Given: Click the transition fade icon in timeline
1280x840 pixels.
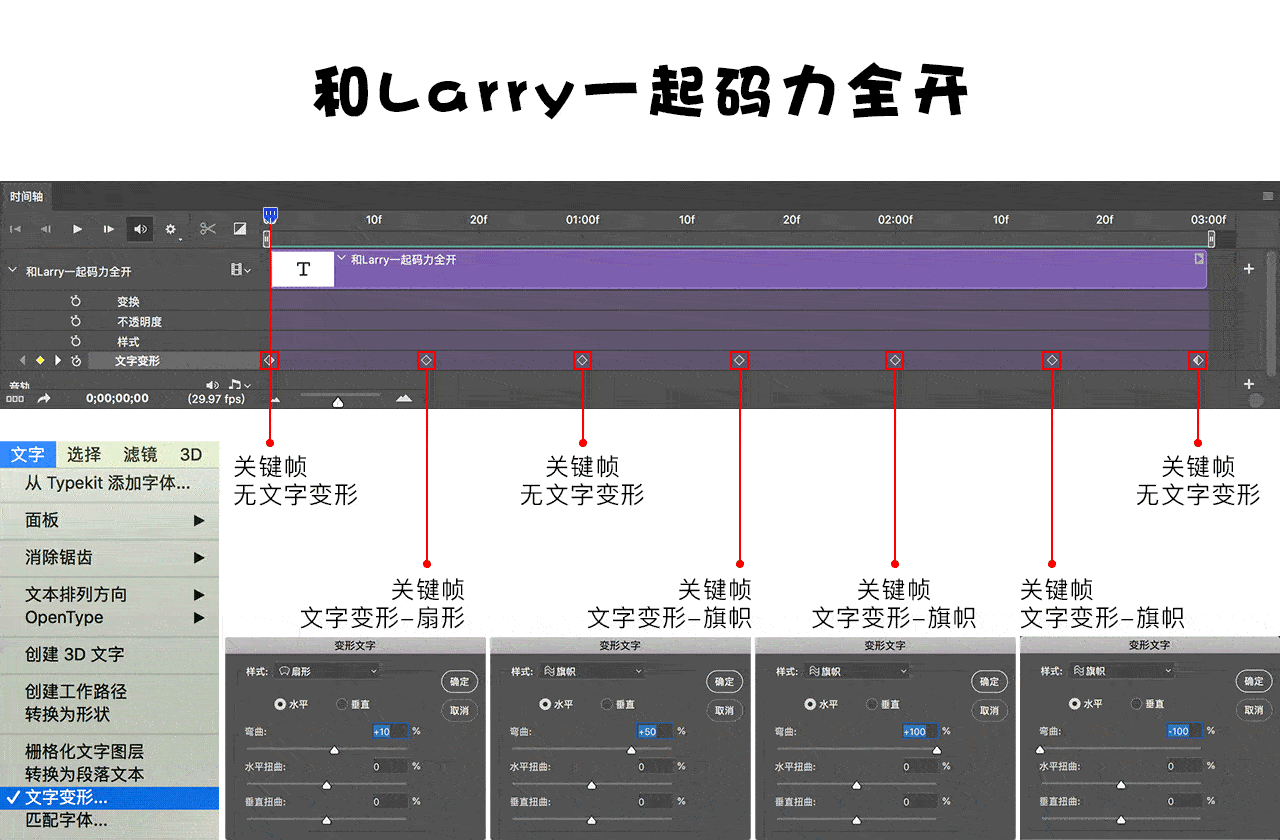Looking at the screenshot, I should [x=240, y=229].
